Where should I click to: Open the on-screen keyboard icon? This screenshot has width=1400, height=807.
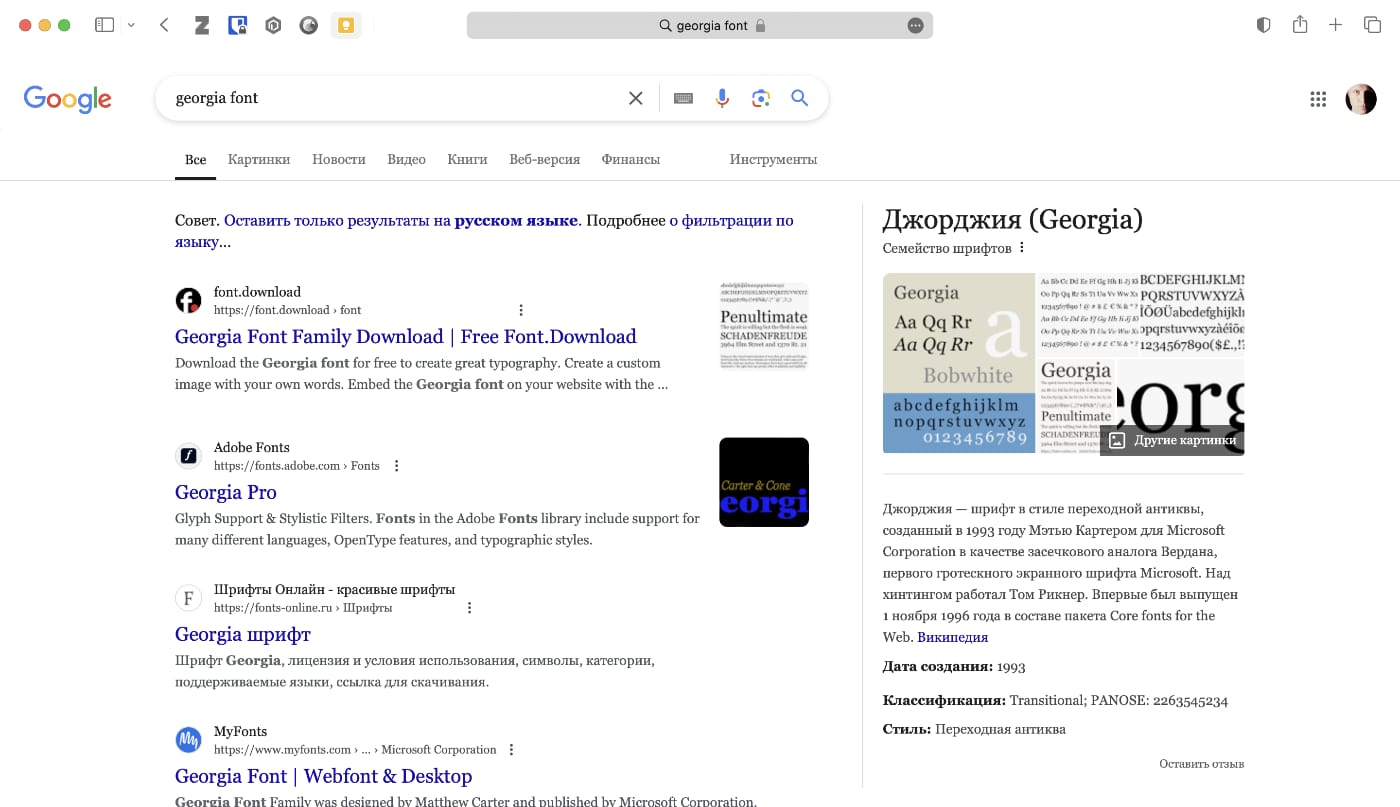coord(684,98)
